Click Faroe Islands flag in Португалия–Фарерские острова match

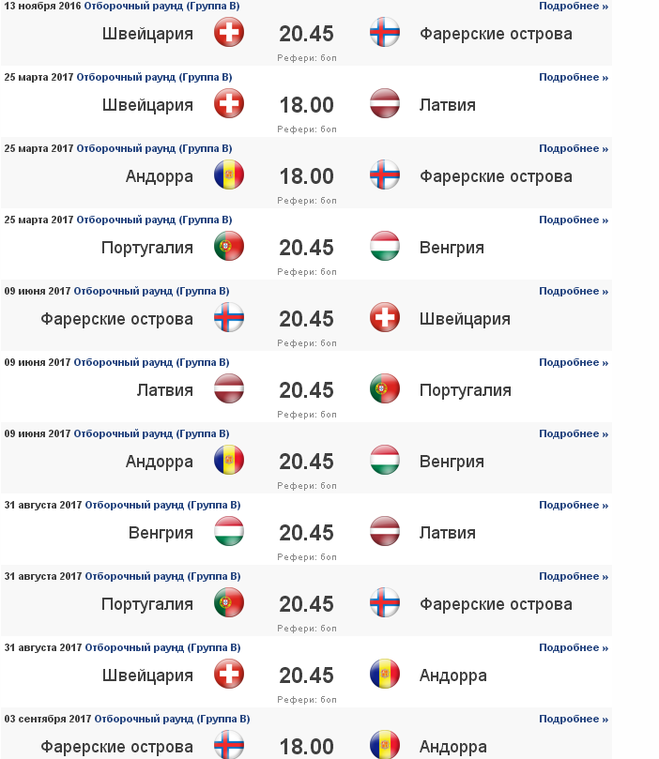coord(384,604)
